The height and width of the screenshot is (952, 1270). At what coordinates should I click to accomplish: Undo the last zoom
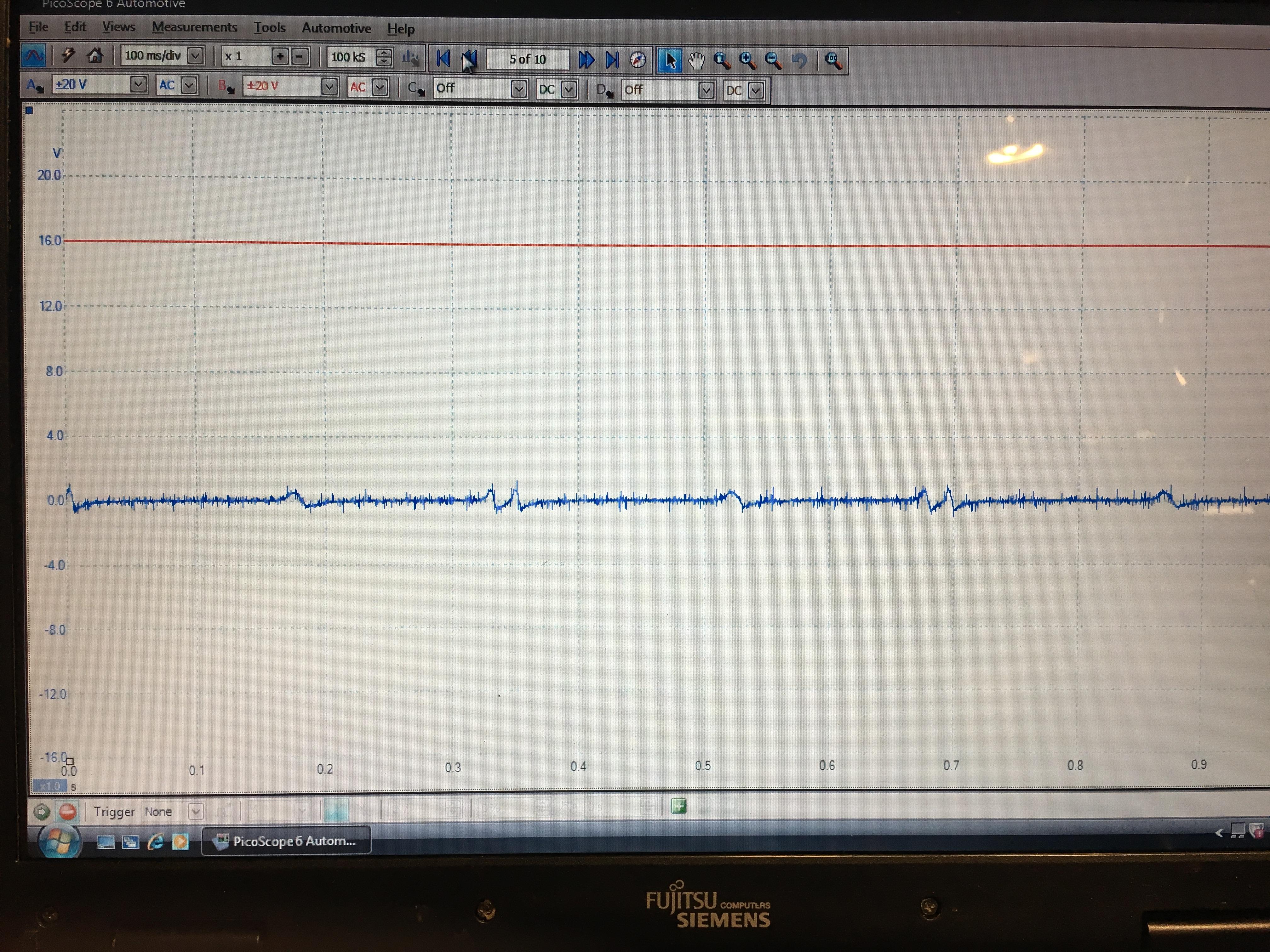tap(799, 60)
